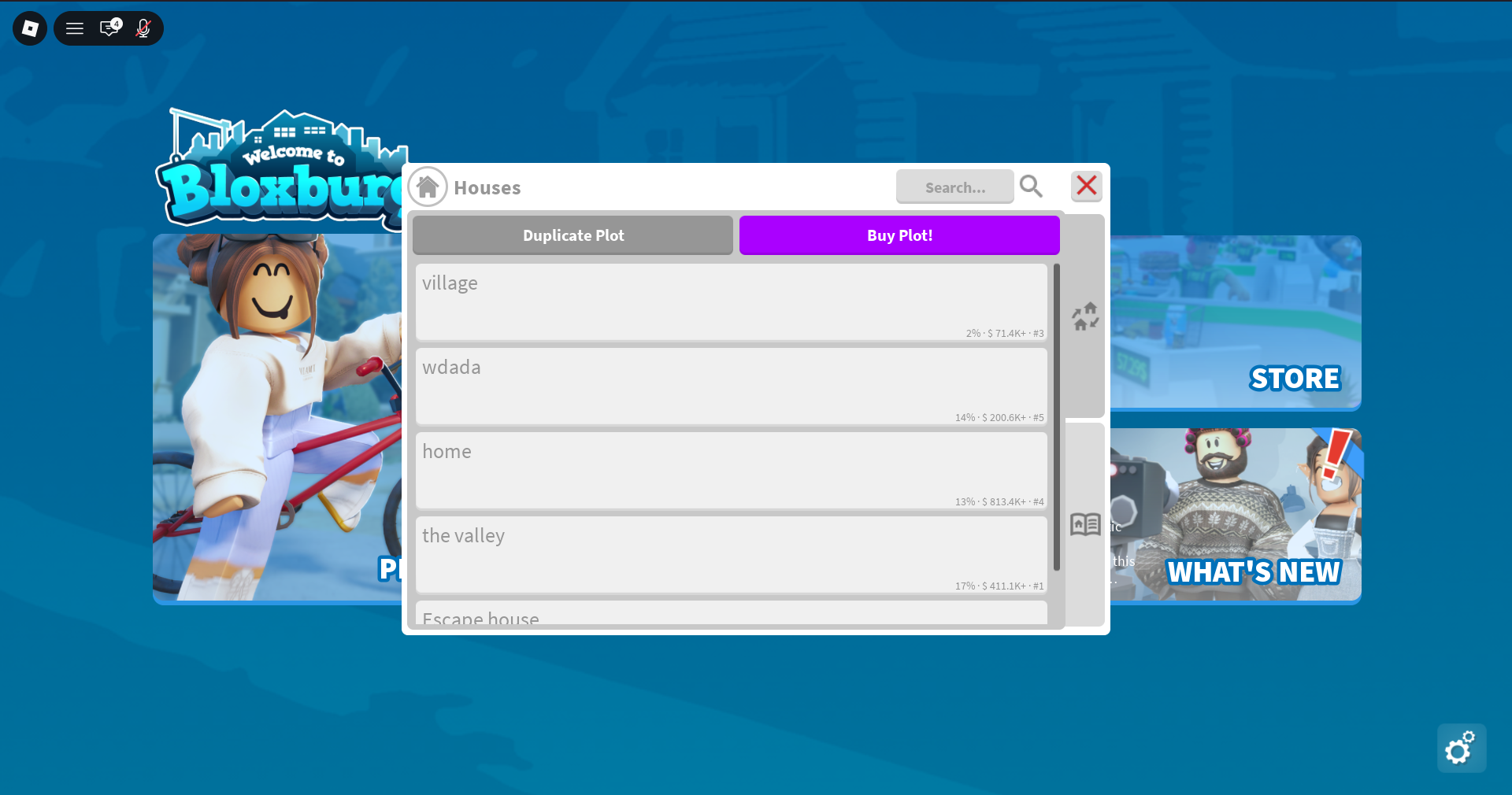Click the purple Buy Plot! button

pos(899,235)
